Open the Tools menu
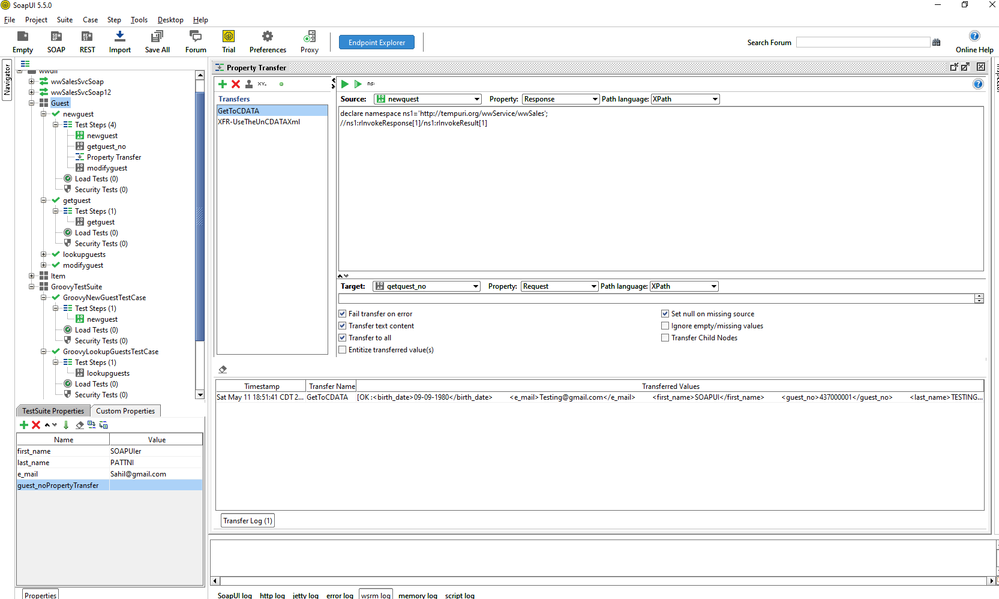Screen dimensions: 999x599 coord(139,20)
